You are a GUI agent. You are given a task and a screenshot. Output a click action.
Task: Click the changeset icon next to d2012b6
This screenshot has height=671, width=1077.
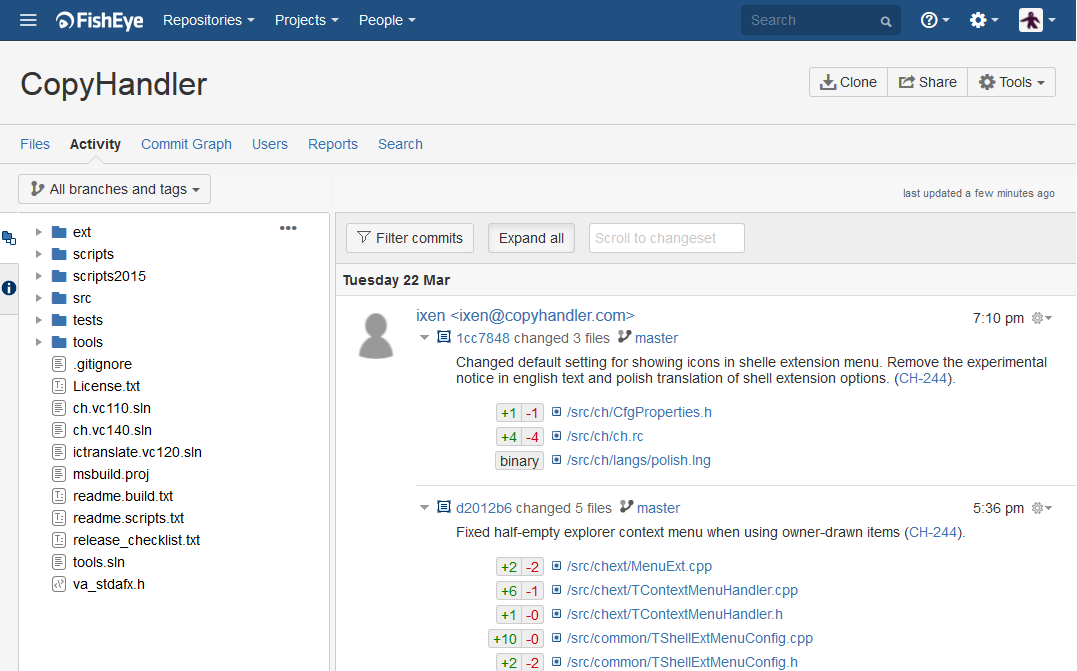(444, 508)
